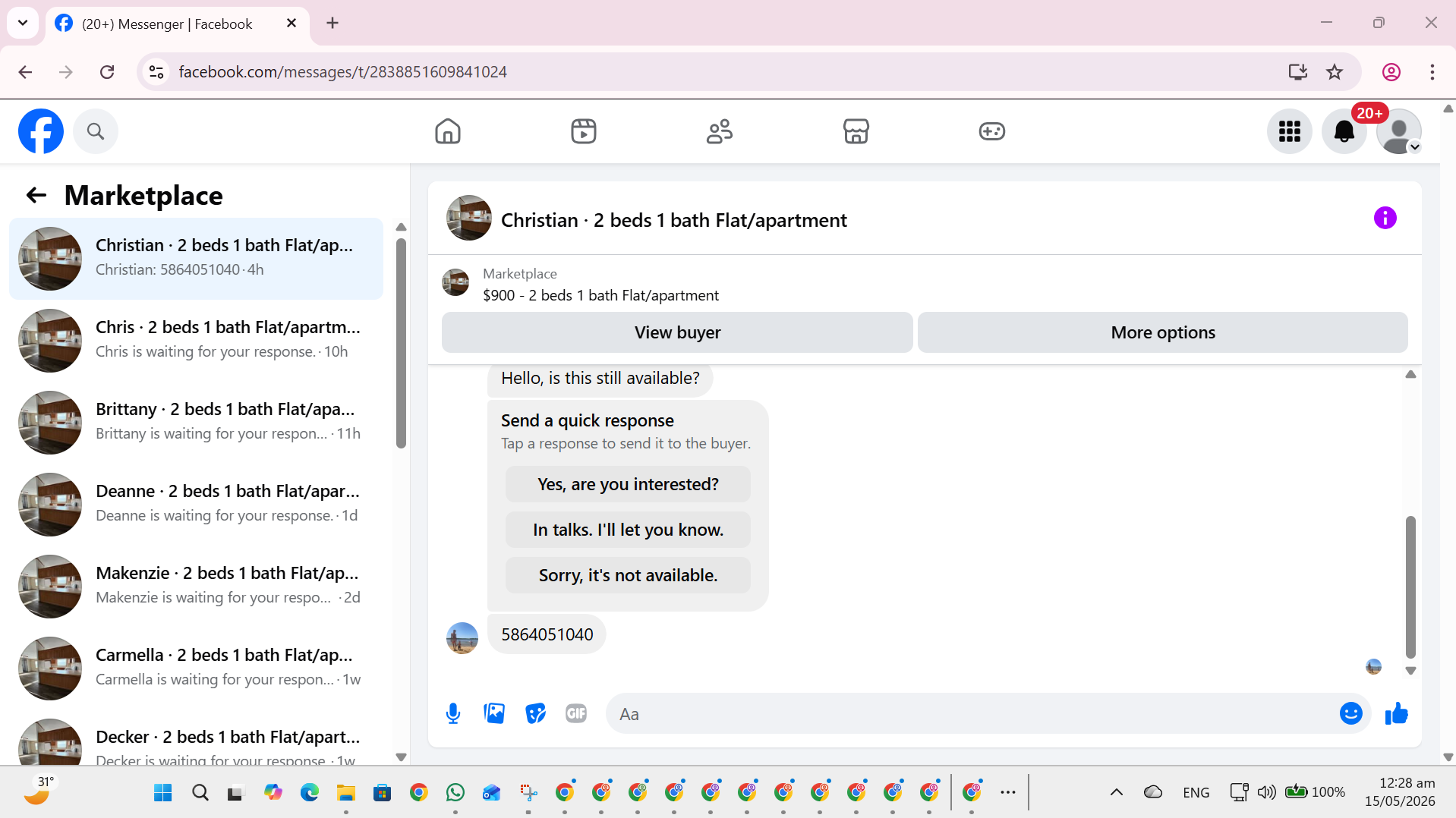Open the conversation information icon
Image resolution: width=1456 pixels, height=818 pixels.
click(1385, 219)
